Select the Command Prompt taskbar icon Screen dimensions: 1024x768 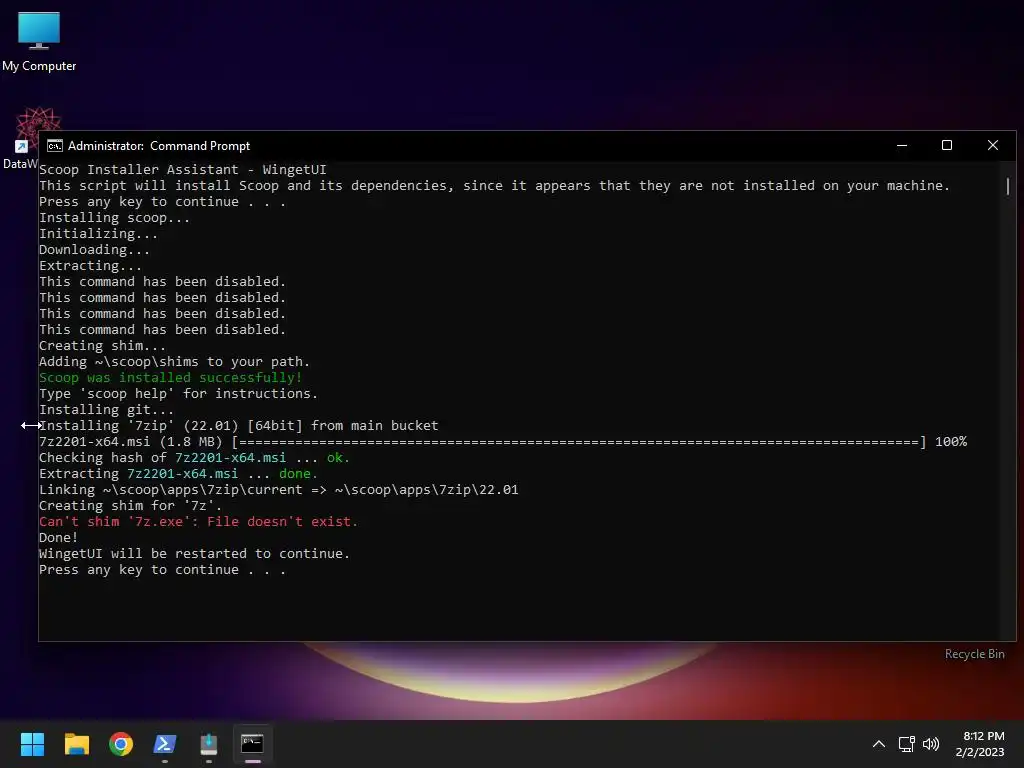pyautogui.click(x=252, y=744)
